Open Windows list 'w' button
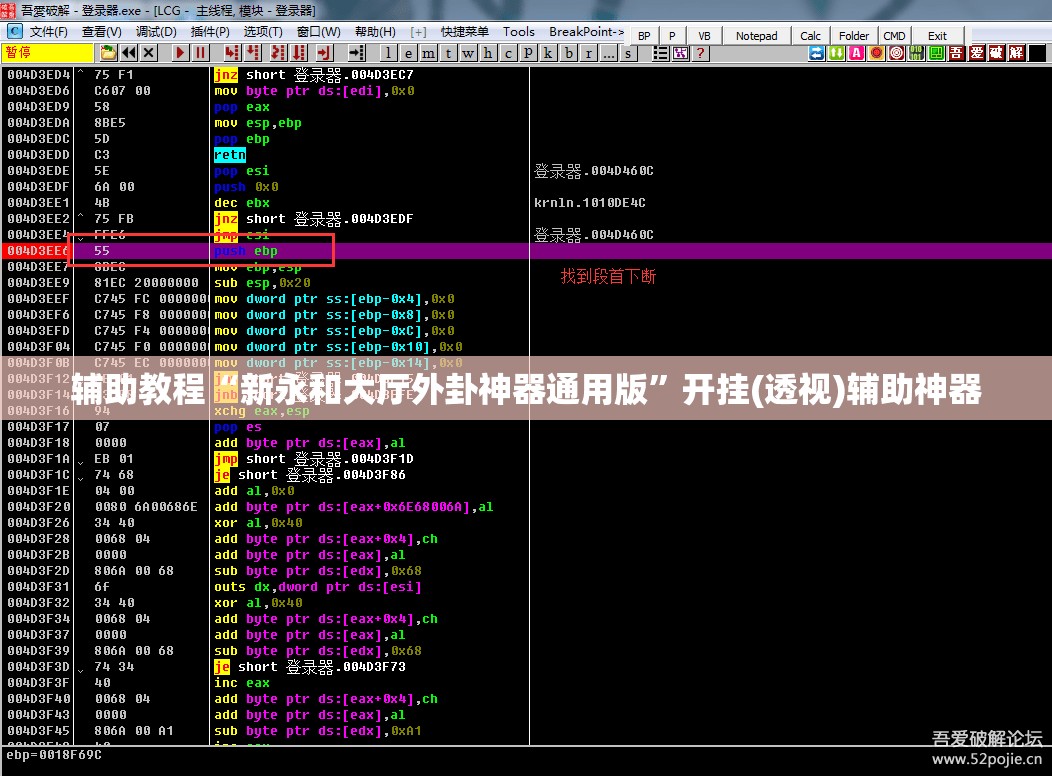This screenshot has height=776, width=1052. pos(468,53)
